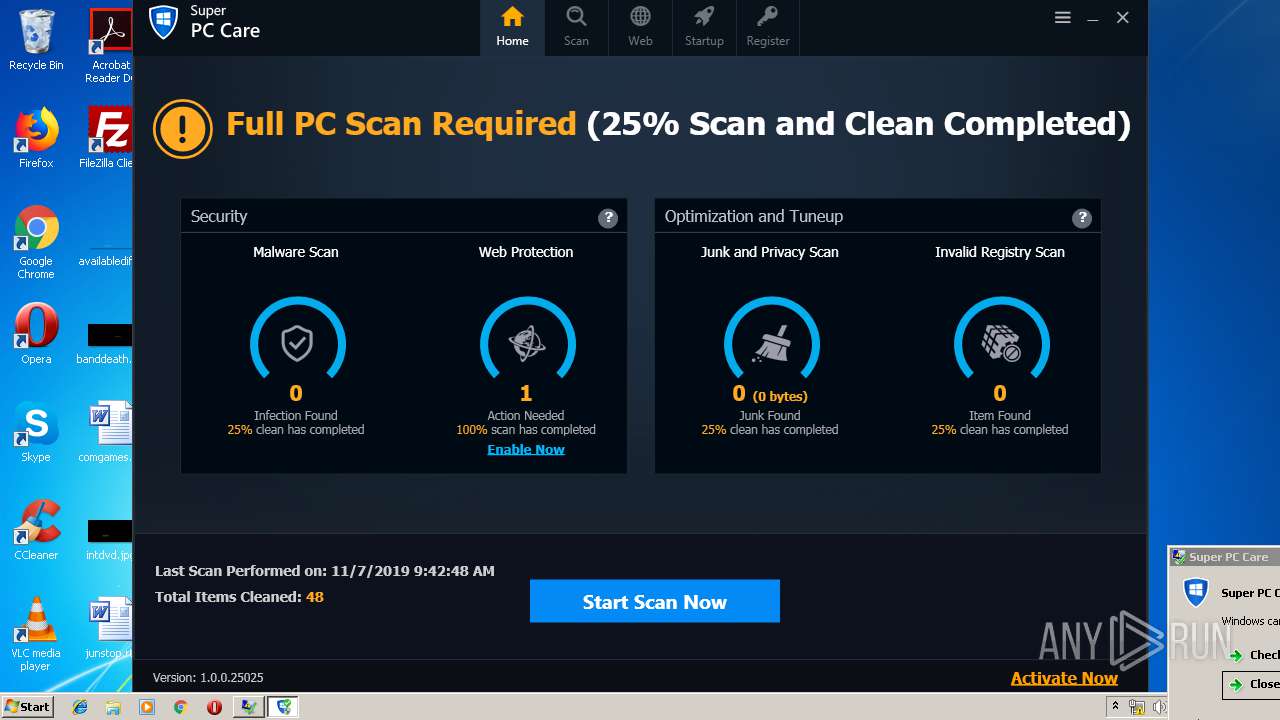Open Internet Explorer from taskbar

point(80,707)
